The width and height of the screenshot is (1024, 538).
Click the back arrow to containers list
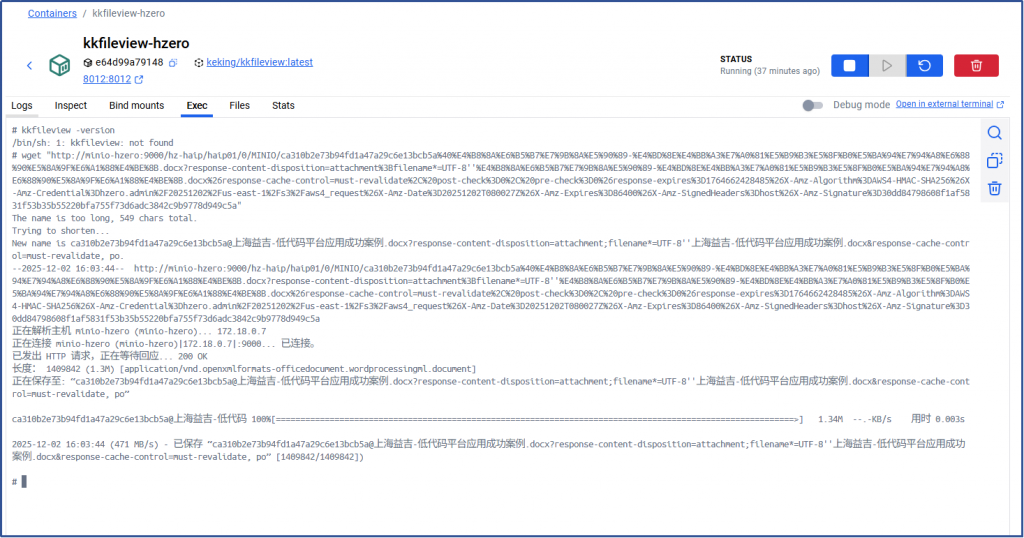pos(29,65)
